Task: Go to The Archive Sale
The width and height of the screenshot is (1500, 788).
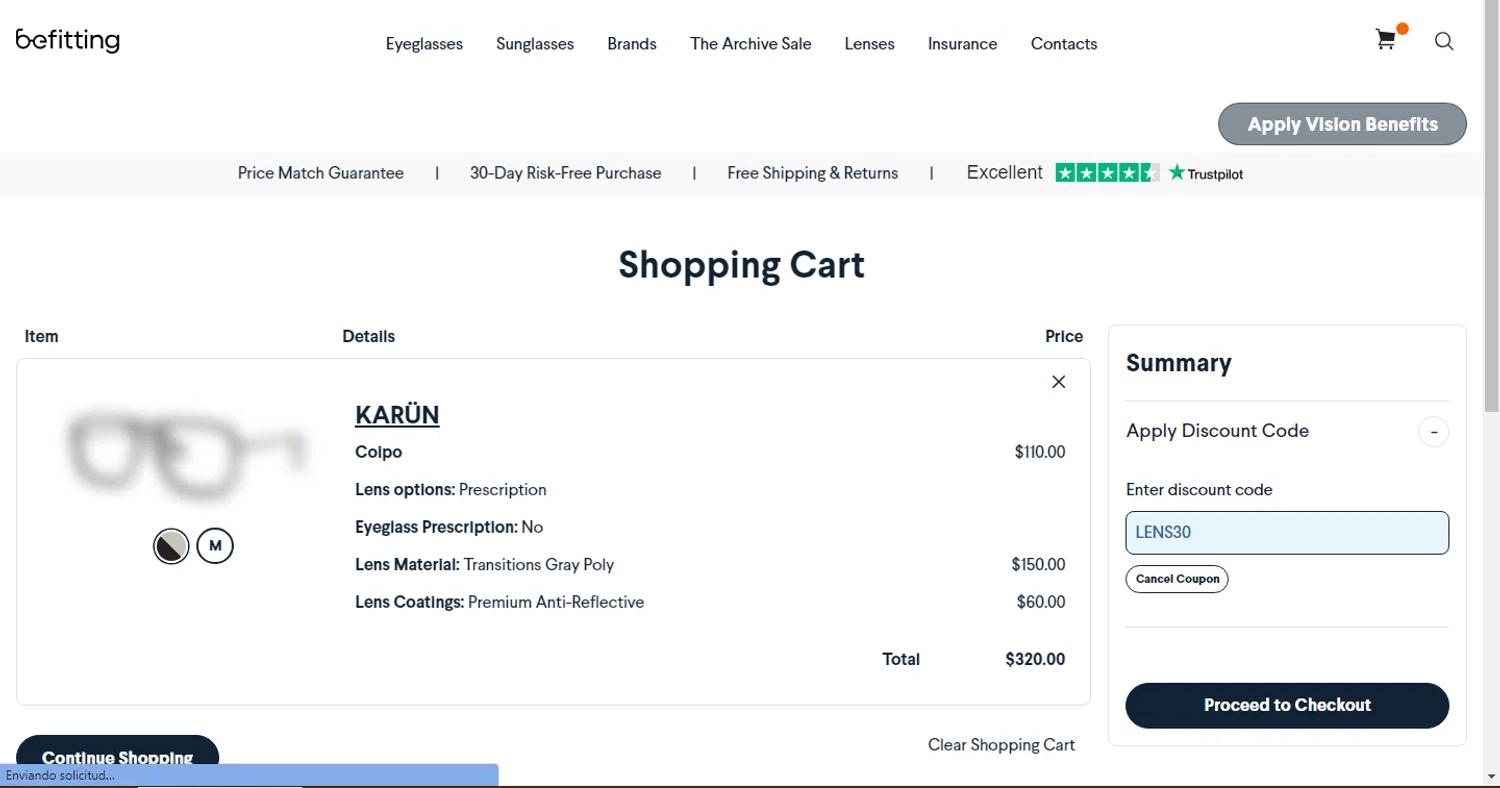Action: coord(750,44)
